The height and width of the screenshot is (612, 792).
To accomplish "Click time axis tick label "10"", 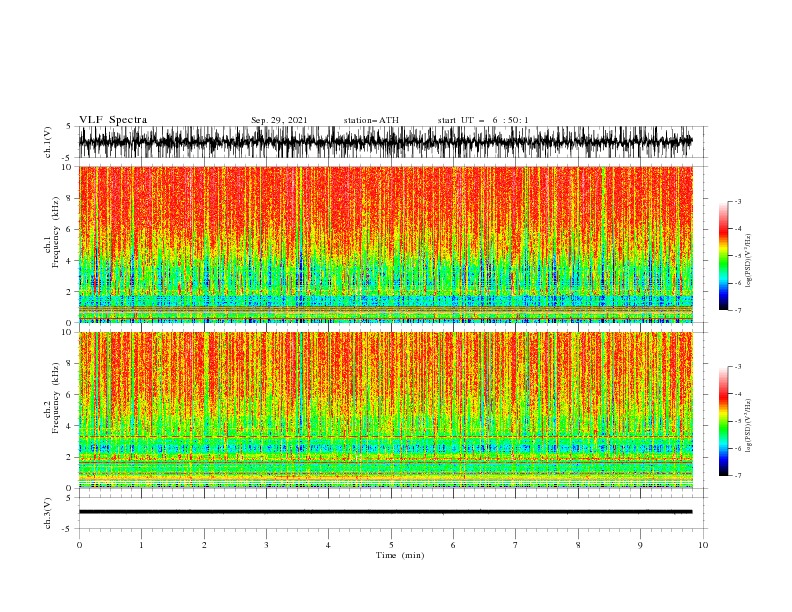I will click(703, 545).
